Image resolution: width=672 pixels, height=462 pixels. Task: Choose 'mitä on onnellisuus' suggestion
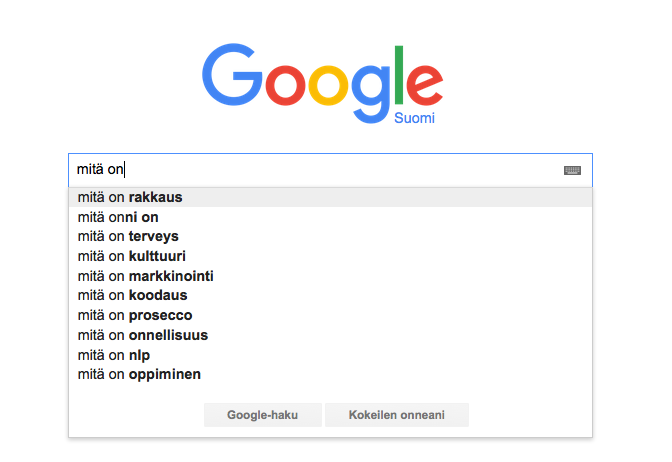pos(330,335)
